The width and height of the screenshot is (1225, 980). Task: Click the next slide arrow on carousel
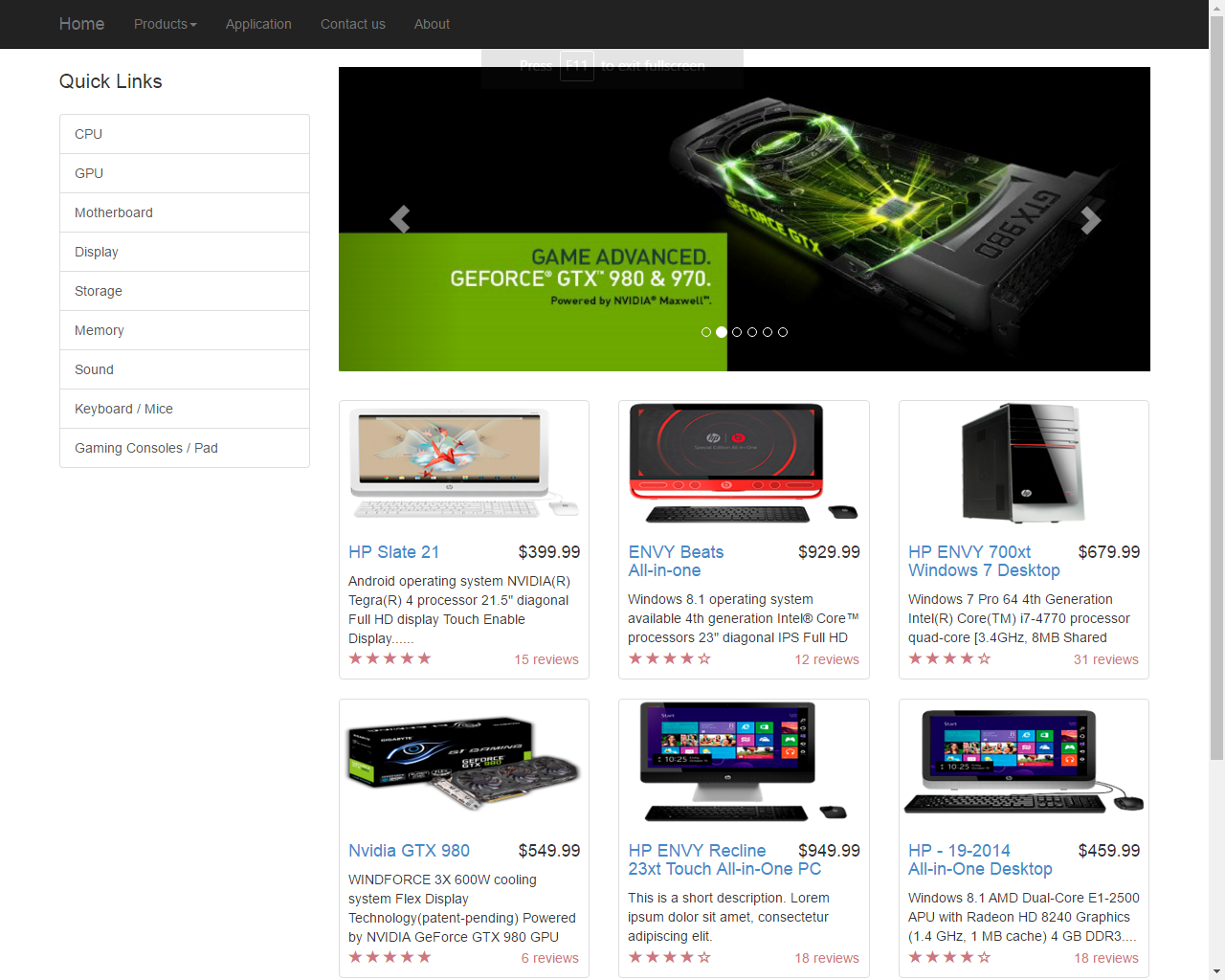pos(1090,219)
